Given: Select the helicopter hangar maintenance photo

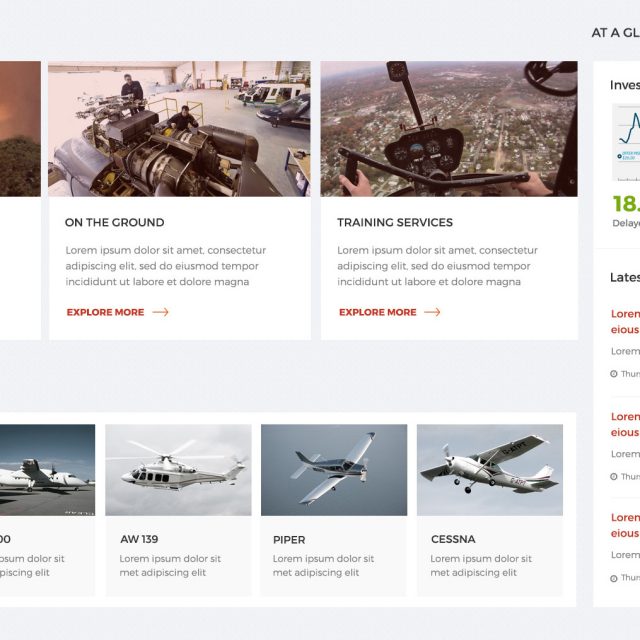Looking at the screenshot, I should tap(179, 129).
